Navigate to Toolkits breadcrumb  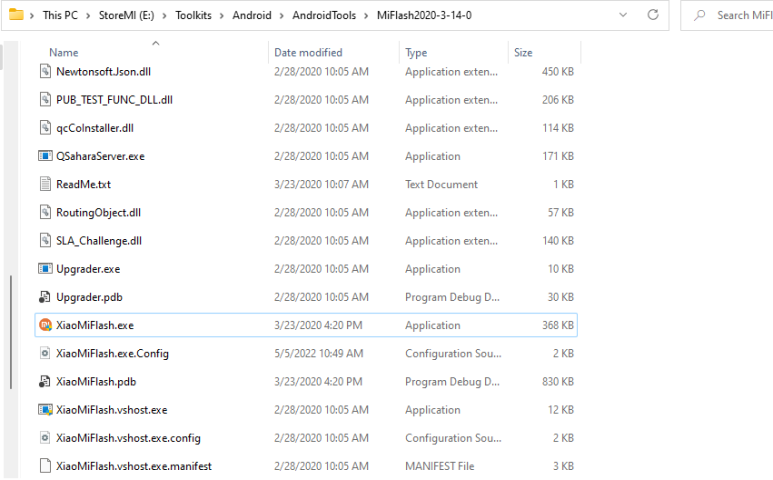pyautogui.click(x=193, y=15)
